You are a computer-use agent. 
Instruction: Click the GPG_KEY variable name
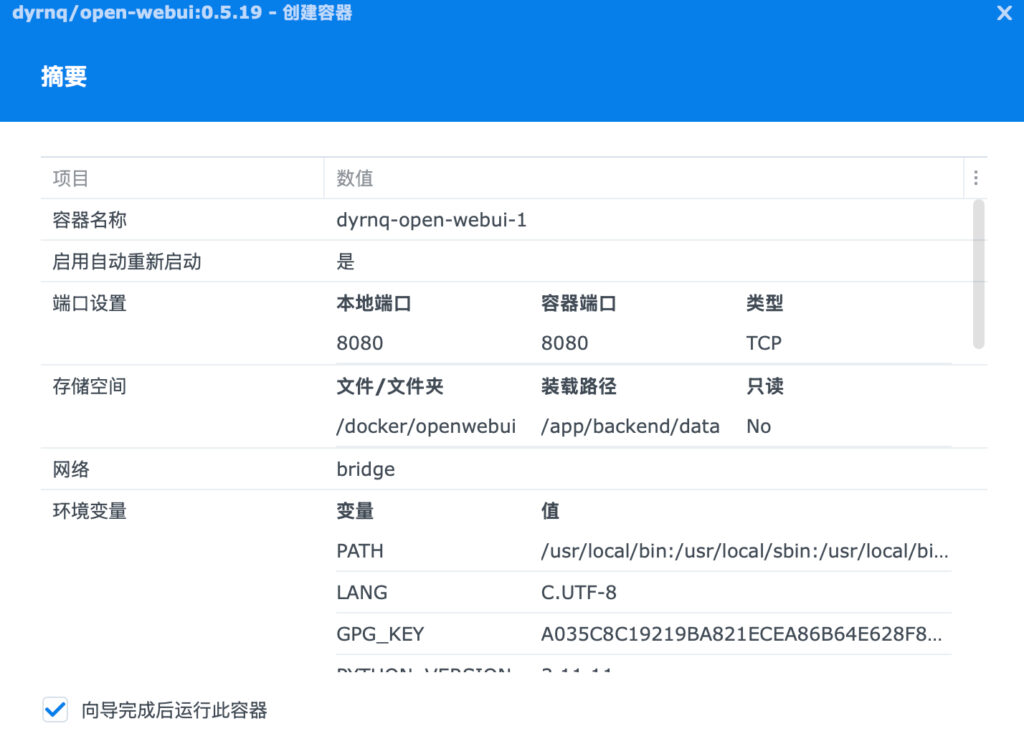point(380,634)
